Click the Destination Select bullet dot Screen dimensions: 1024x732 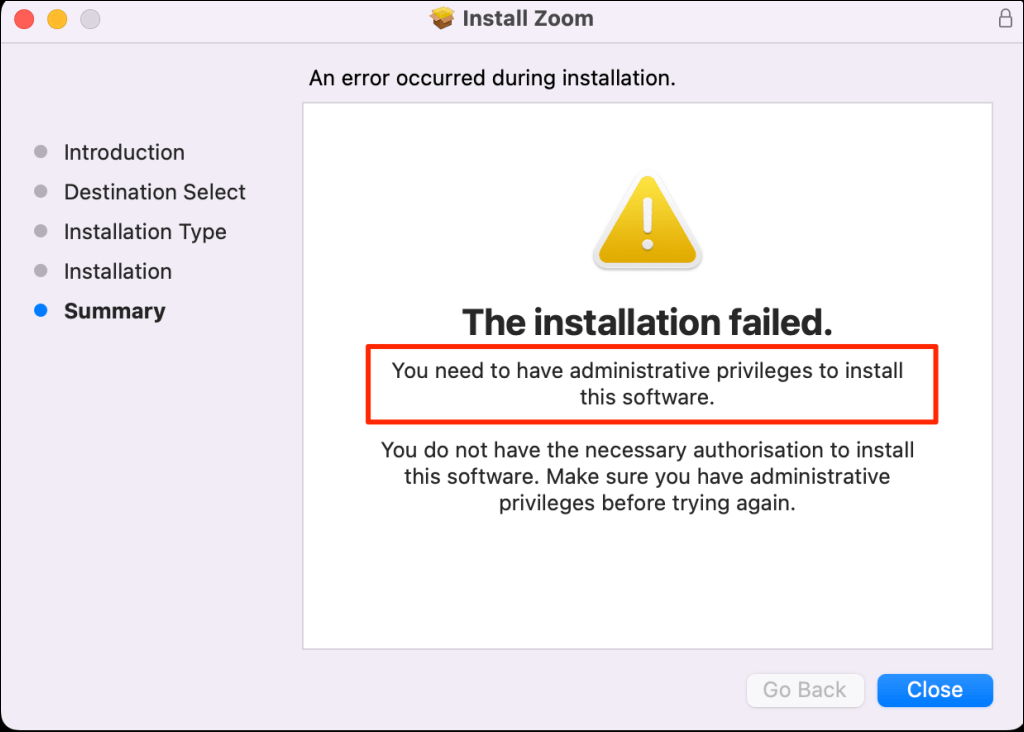[40, 191]
